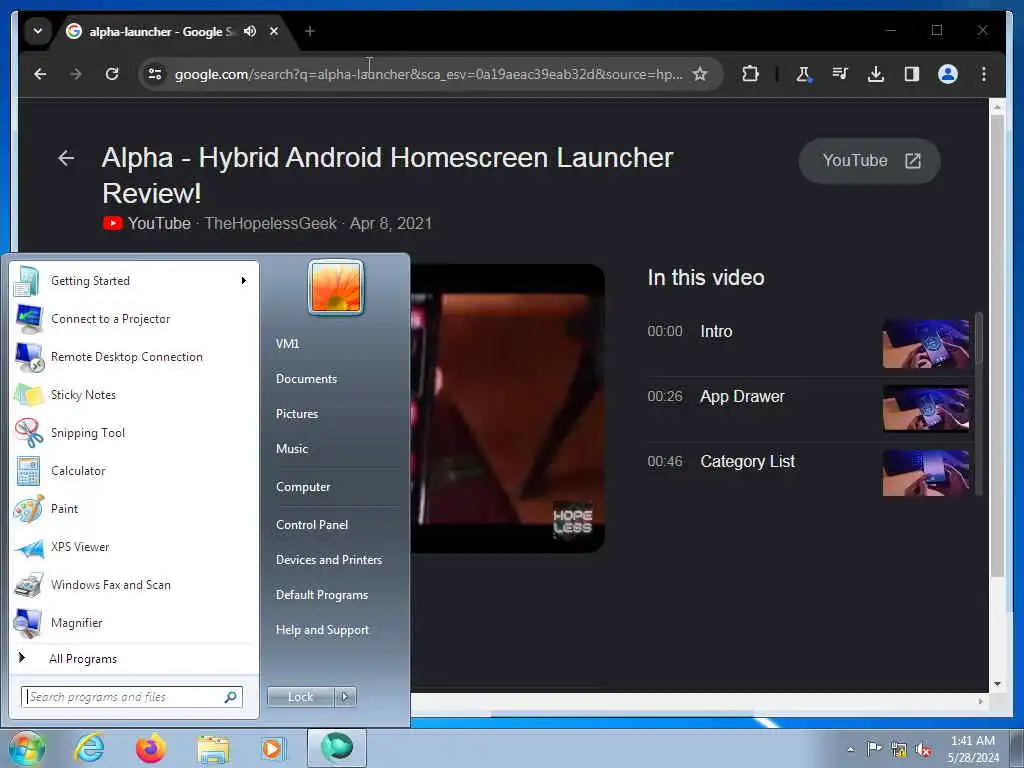The width and height of the screenshot is (1024, 768).
Task: Open the media controls icon in toolbar
Action: (840, 74)
